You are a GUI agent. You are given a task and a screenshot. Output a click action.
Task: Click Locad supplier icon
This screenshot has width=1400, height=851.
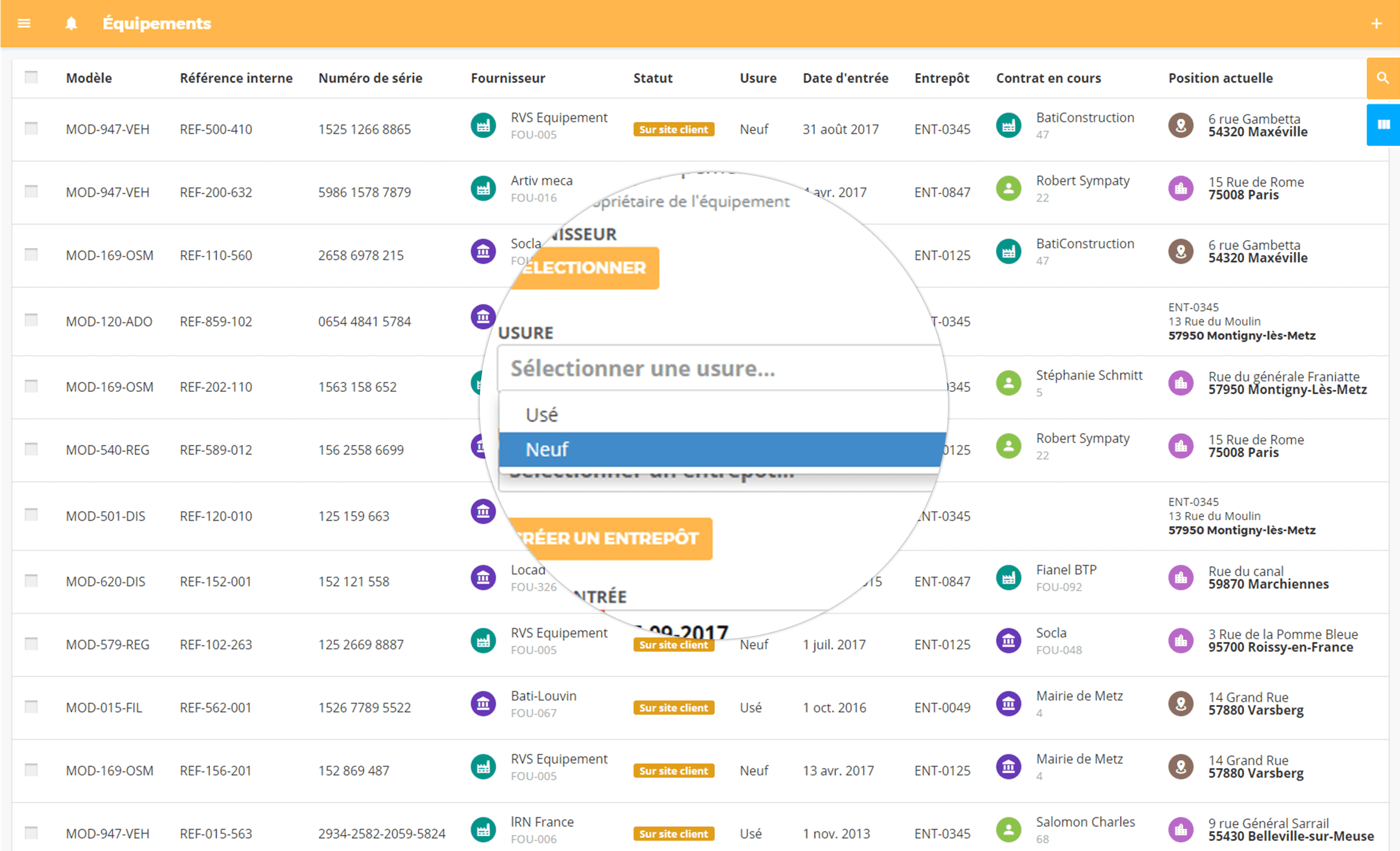[483, 578]
